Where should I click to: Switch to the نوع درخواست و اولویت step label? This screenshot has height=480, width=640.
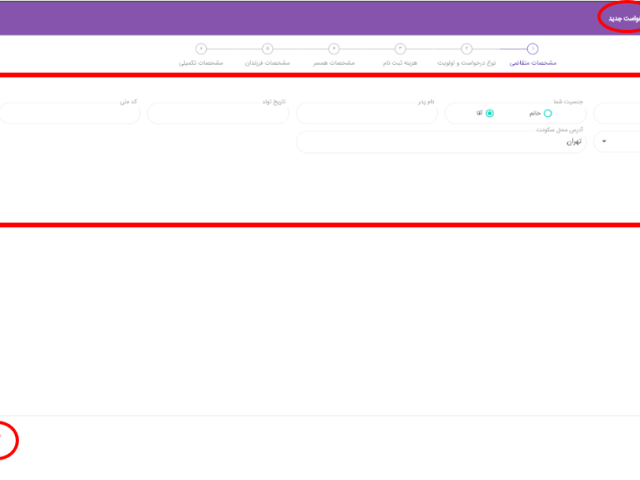pos(466,63)
